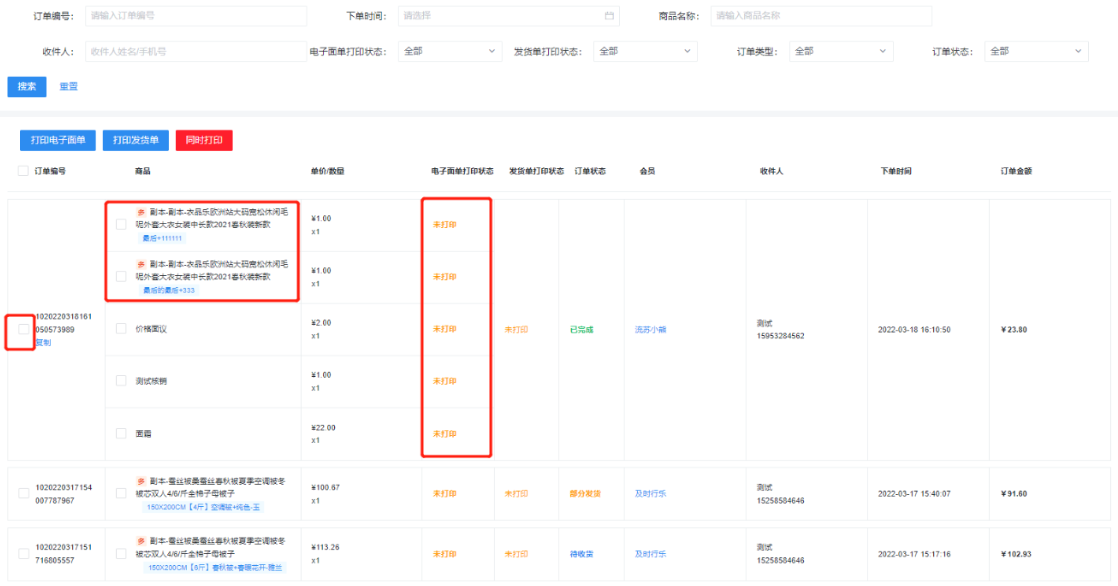1118x586 pixels.
Task: Click the red 同时打印 button
Action: point(204,140)
